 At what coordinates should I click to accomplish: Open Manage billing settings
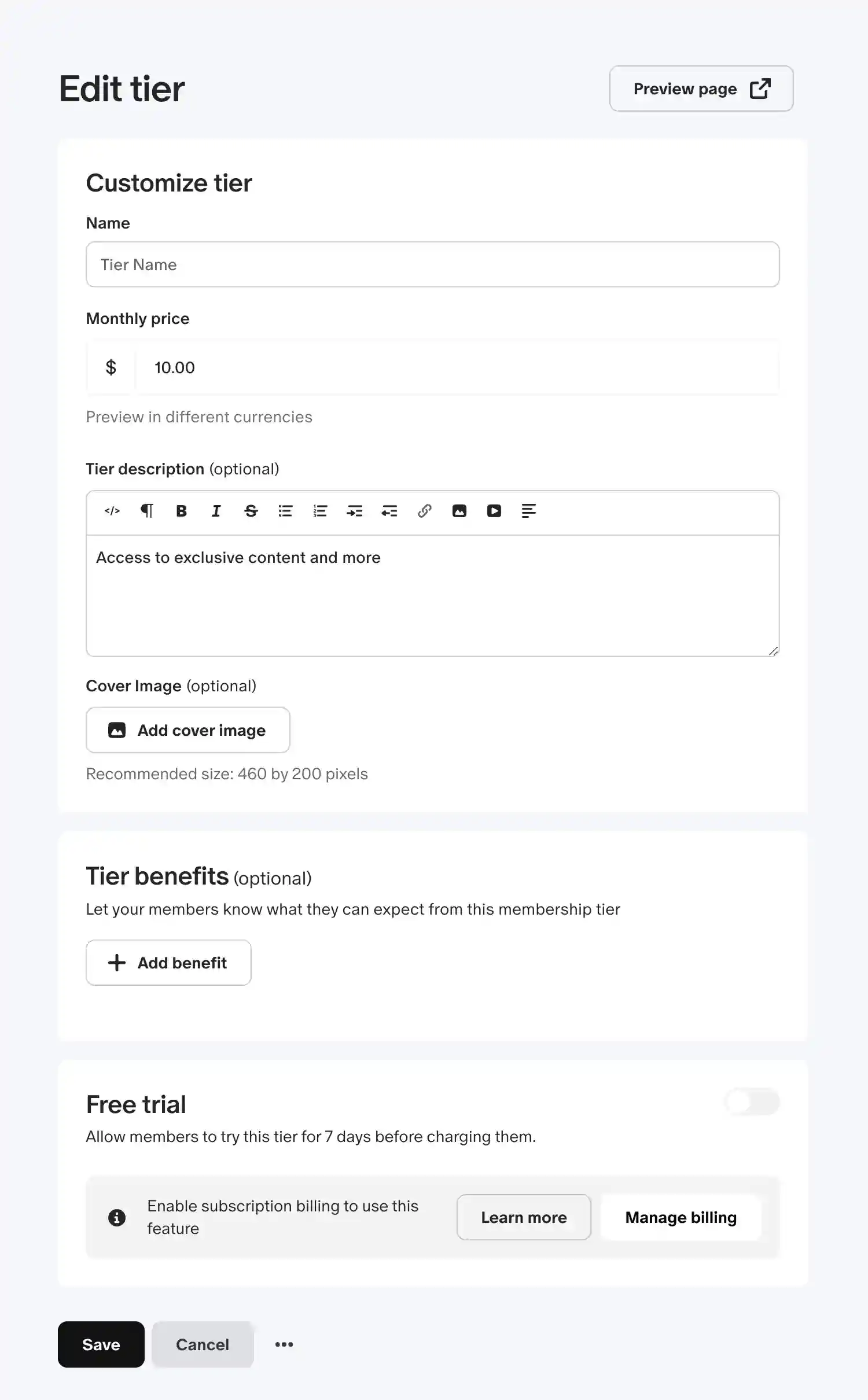click(681, 1217)
